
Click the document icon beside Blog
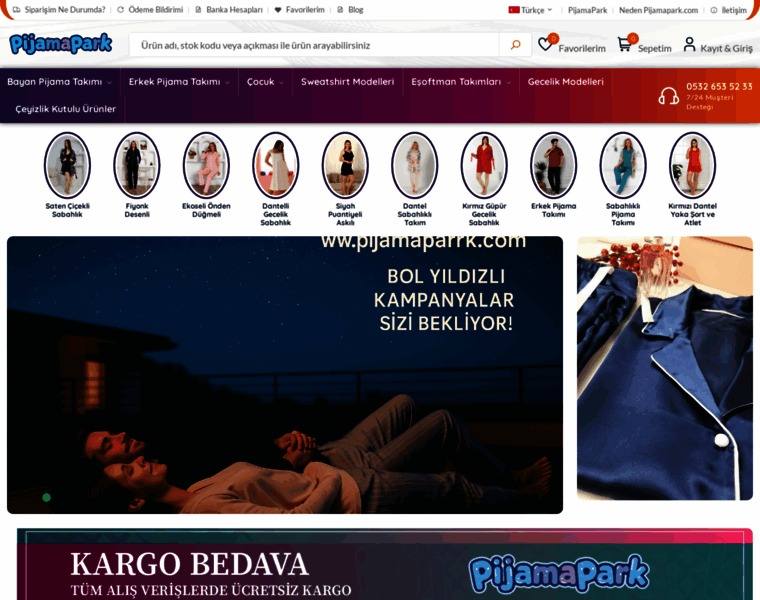(x=340, y=10)
